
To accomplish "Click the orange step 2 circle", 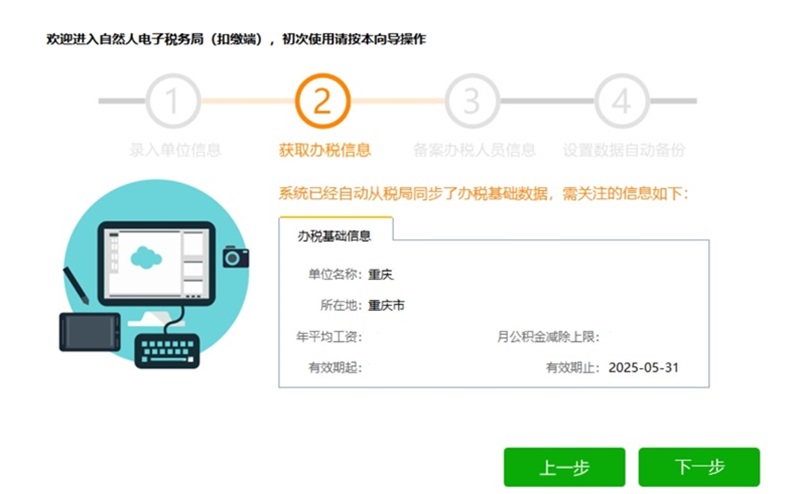I will click(x=322, y=101).
